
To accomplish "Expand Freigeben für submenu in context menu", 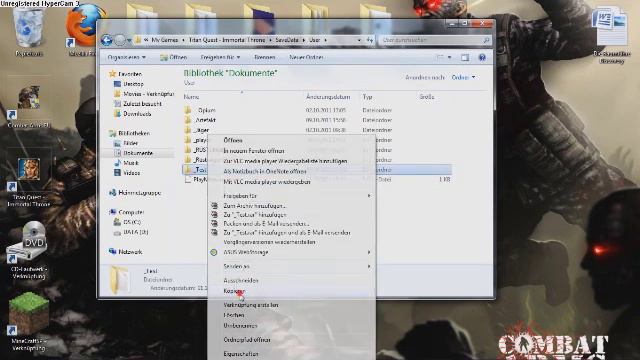I will [292, 196].
